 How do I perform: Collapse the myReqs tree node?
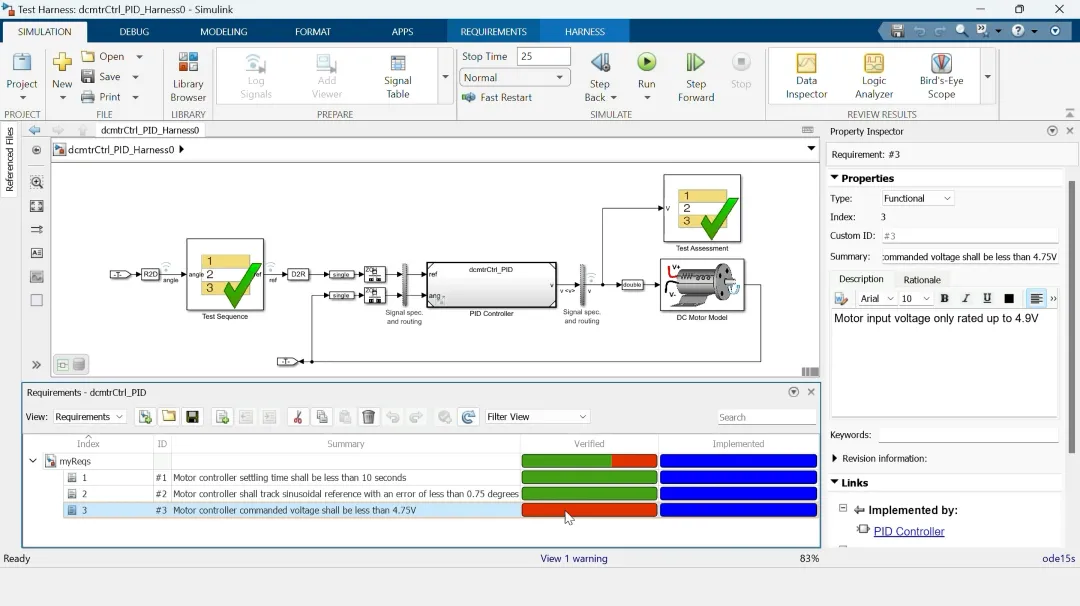coord(32,461)
